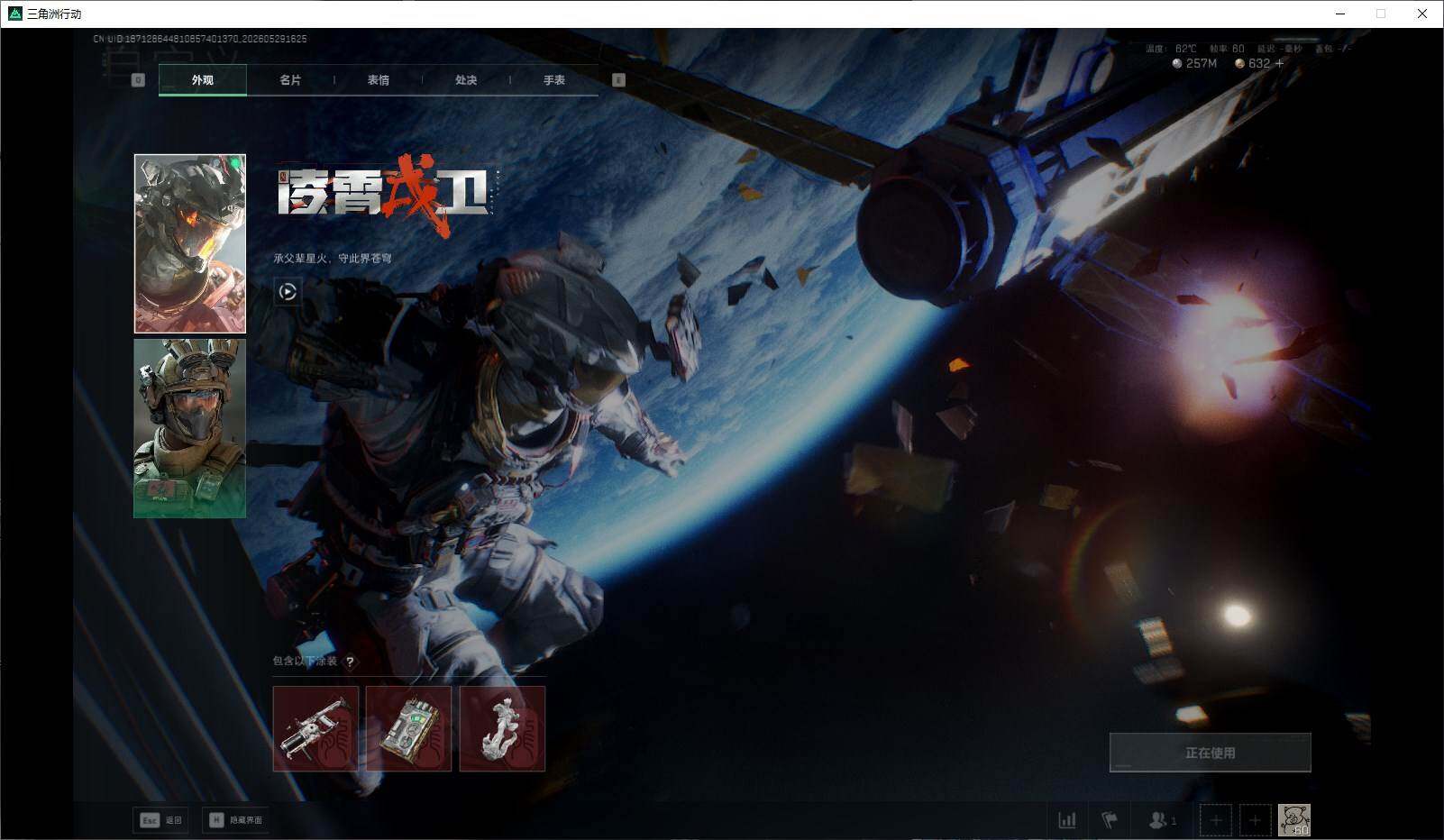The width and height of the screenshot is (1444, 840).
Task: Minimize the 三角洲行动 window
Action: (x=1339, y=14)
